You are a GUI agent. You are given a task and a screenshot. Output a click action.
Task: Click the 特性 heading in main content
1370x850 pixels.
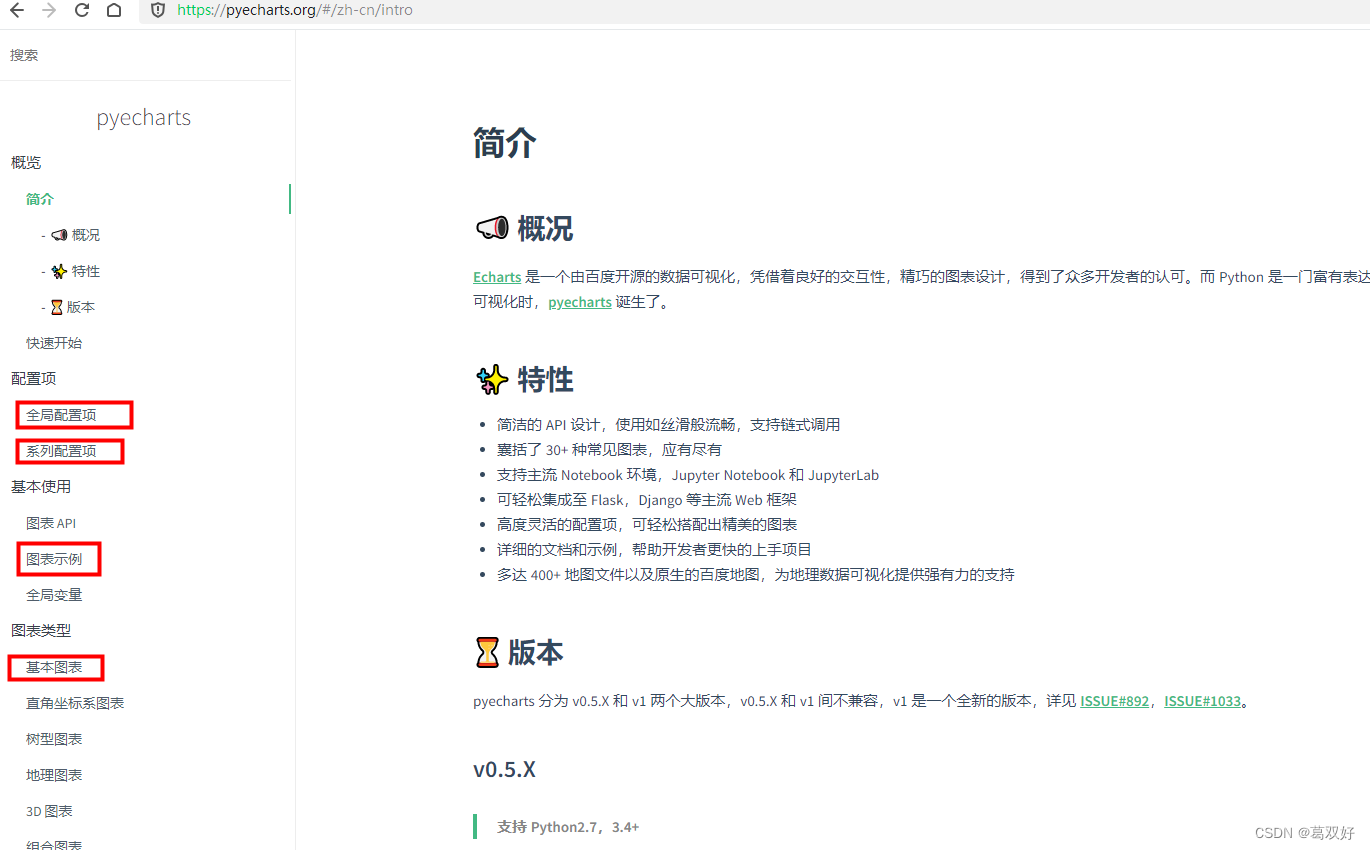pyautogui.click(x=545, y=380)
